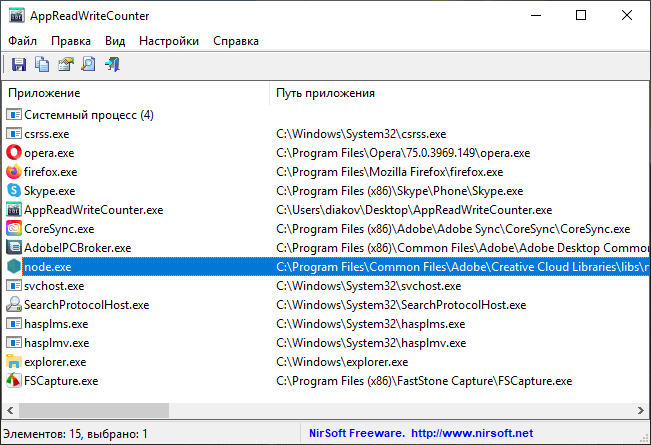Click the icon beside hasplmv.exe
The height and width of the screenshot is (445, 651).
tap(14, 343)
